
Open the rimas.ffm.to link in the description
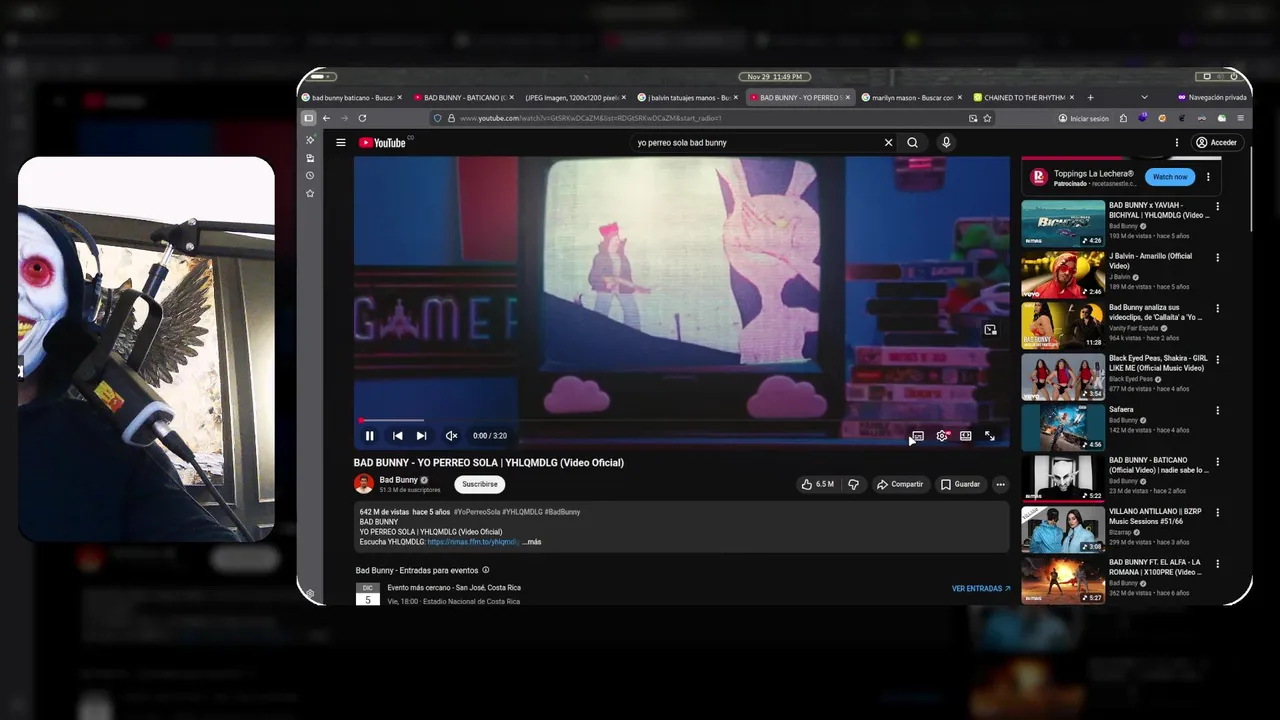(x=472, y=542)
